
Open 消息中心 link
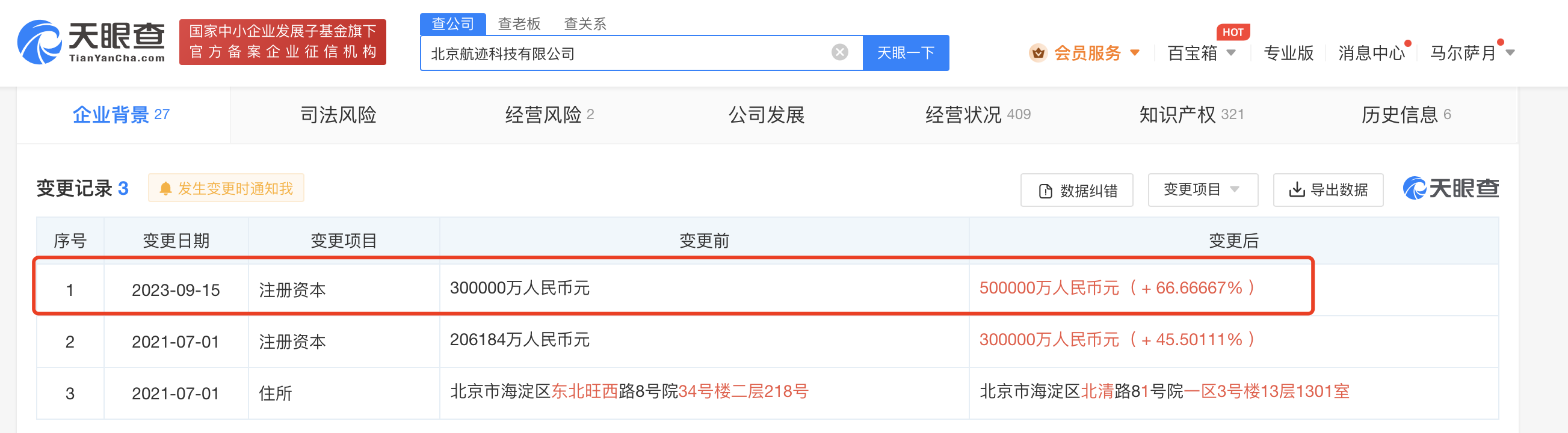[x=1371, y=54]
